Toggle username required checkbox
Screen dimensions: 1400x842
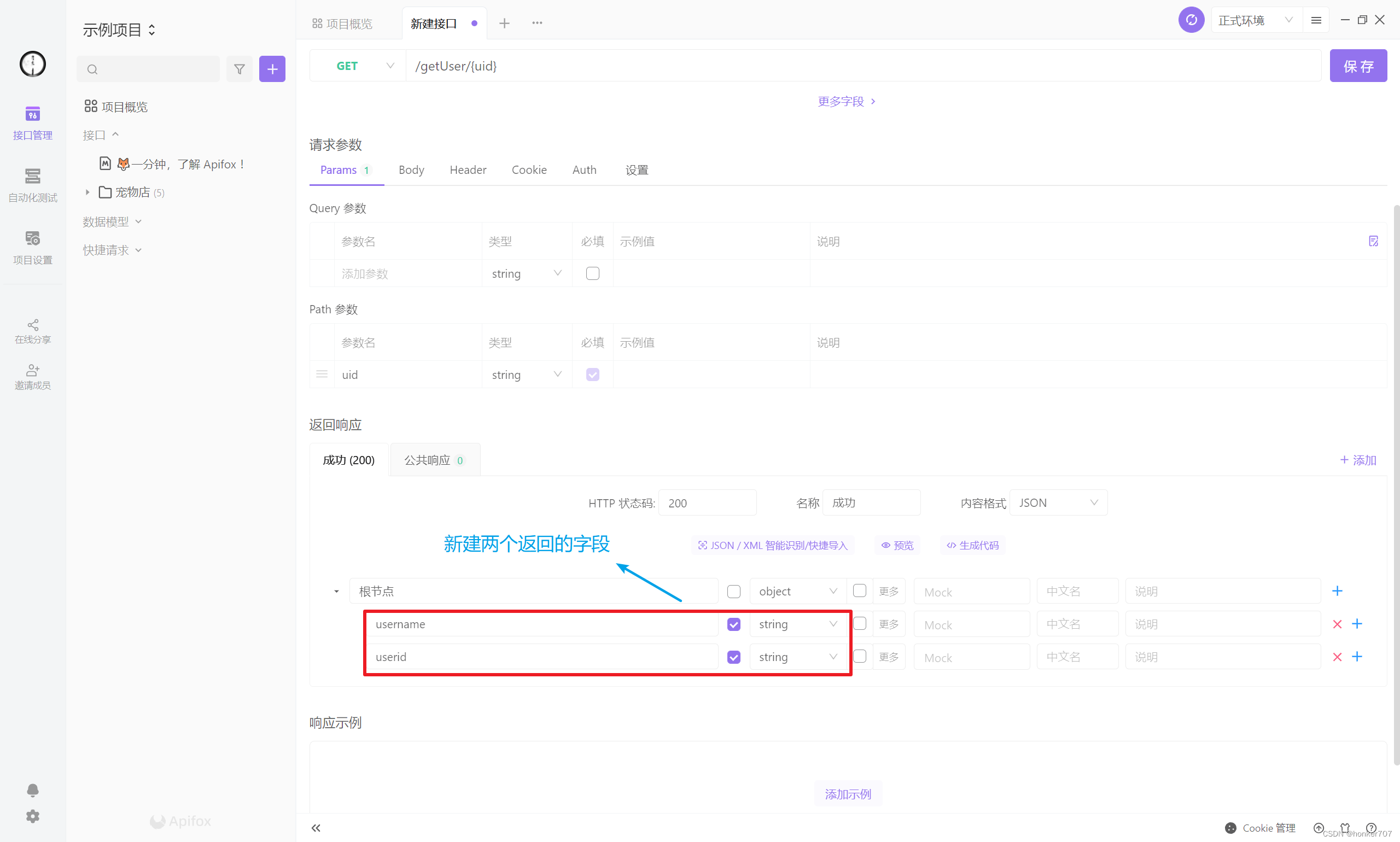(734, 624)
